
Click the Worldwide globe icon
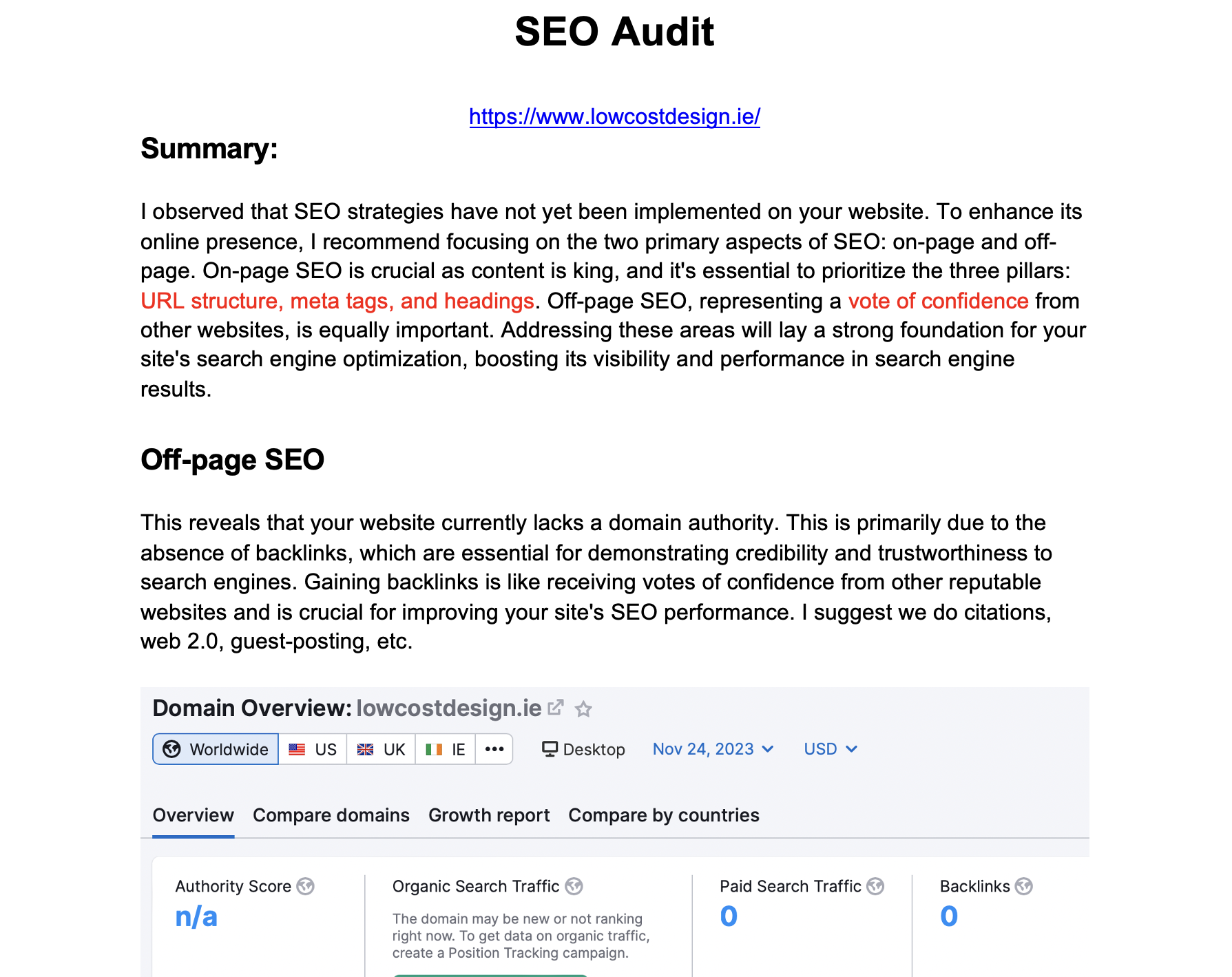172,749
